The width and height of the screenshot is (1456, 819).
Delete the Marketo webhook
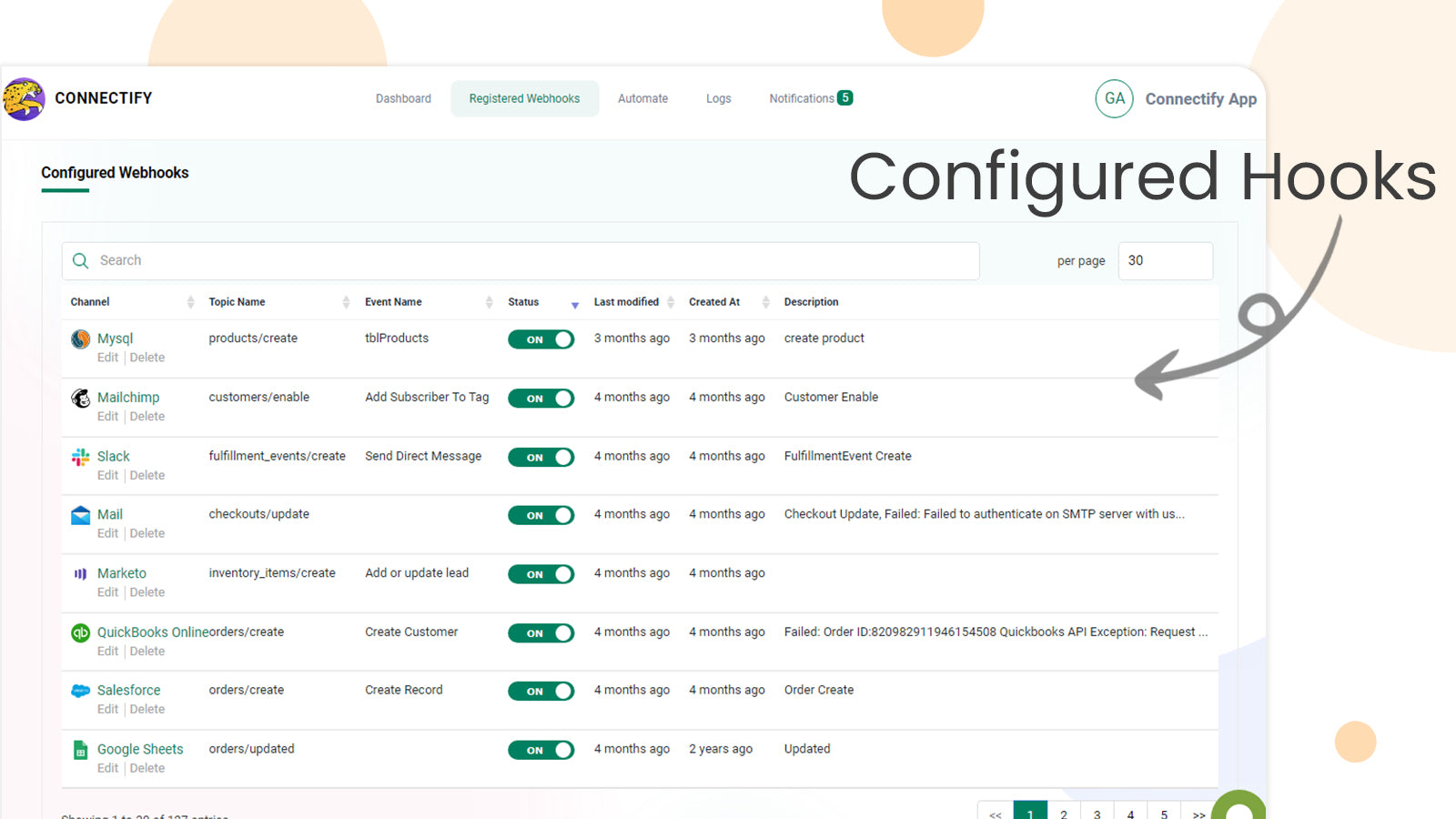point(147,592)
